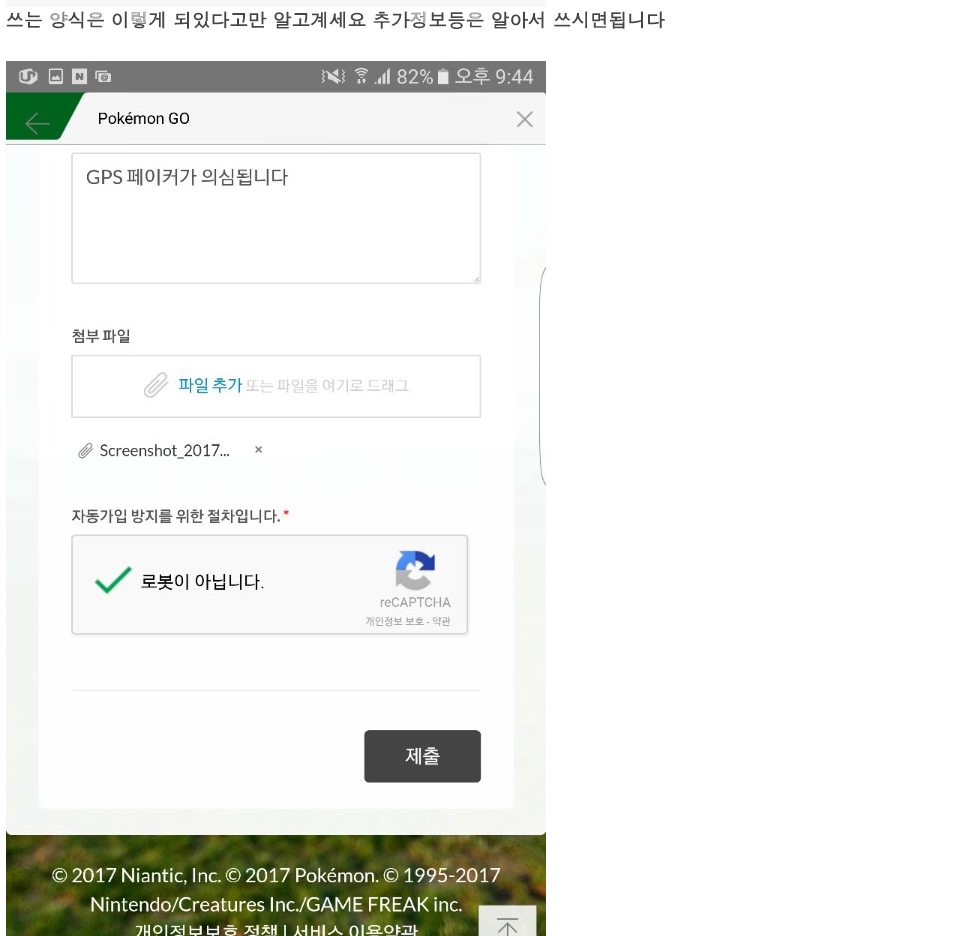
Task: Click the paperclip icon in file upload box
Action: tap(156, 386)
